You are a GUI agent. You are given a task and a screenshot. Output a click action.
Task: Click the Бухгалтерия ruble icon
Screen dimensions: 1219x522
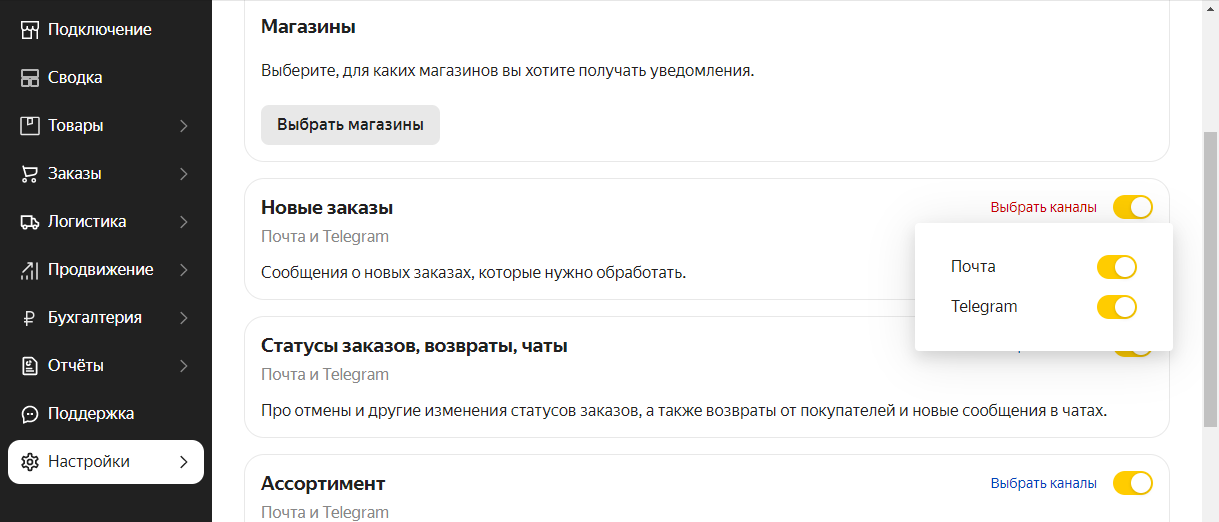pos(30,318)
